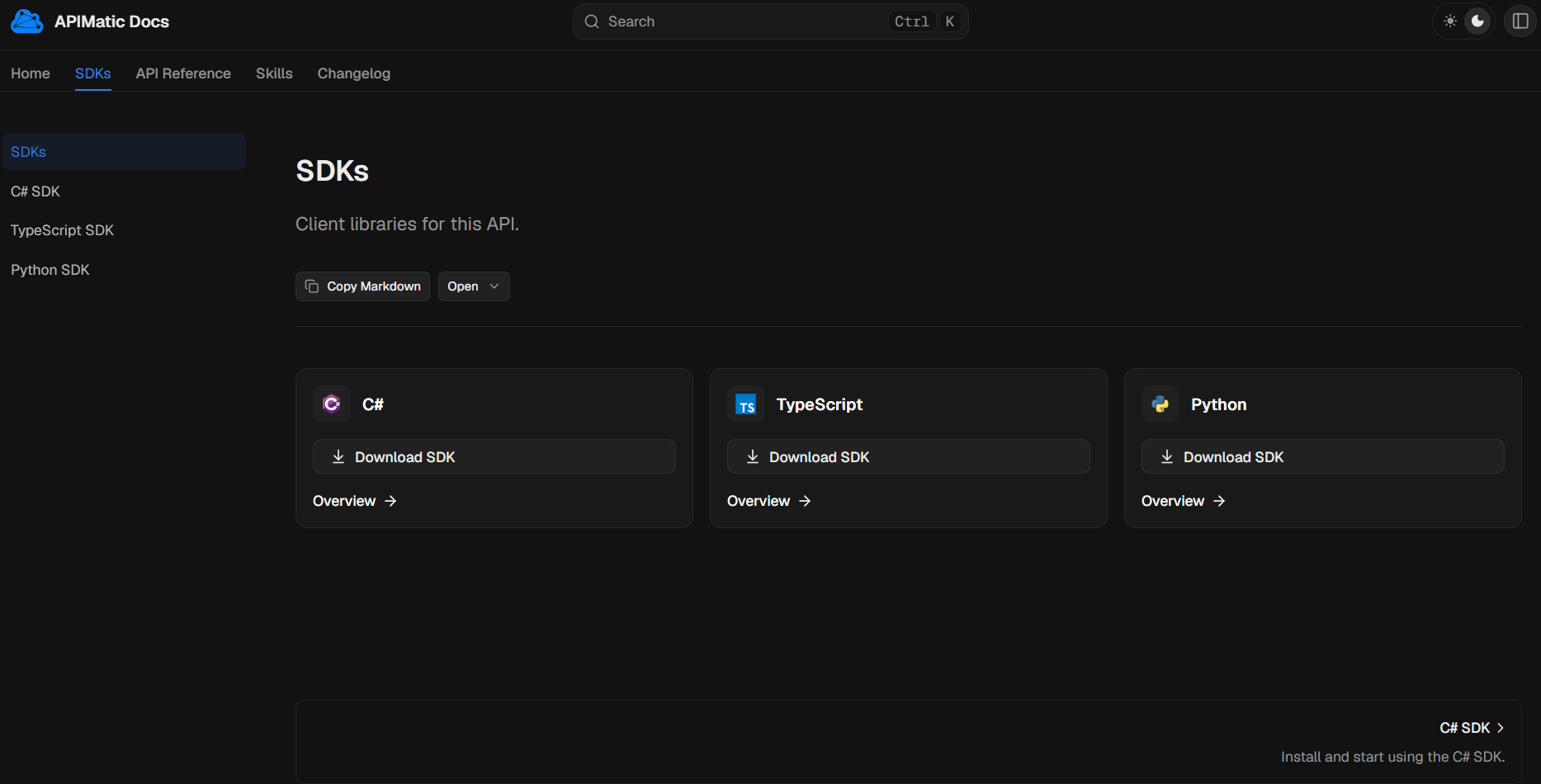Click the 'SDKs' page heading
The height and width of the screenshot is (784, 1541).
pyautogui.click(x=333, y=171)
